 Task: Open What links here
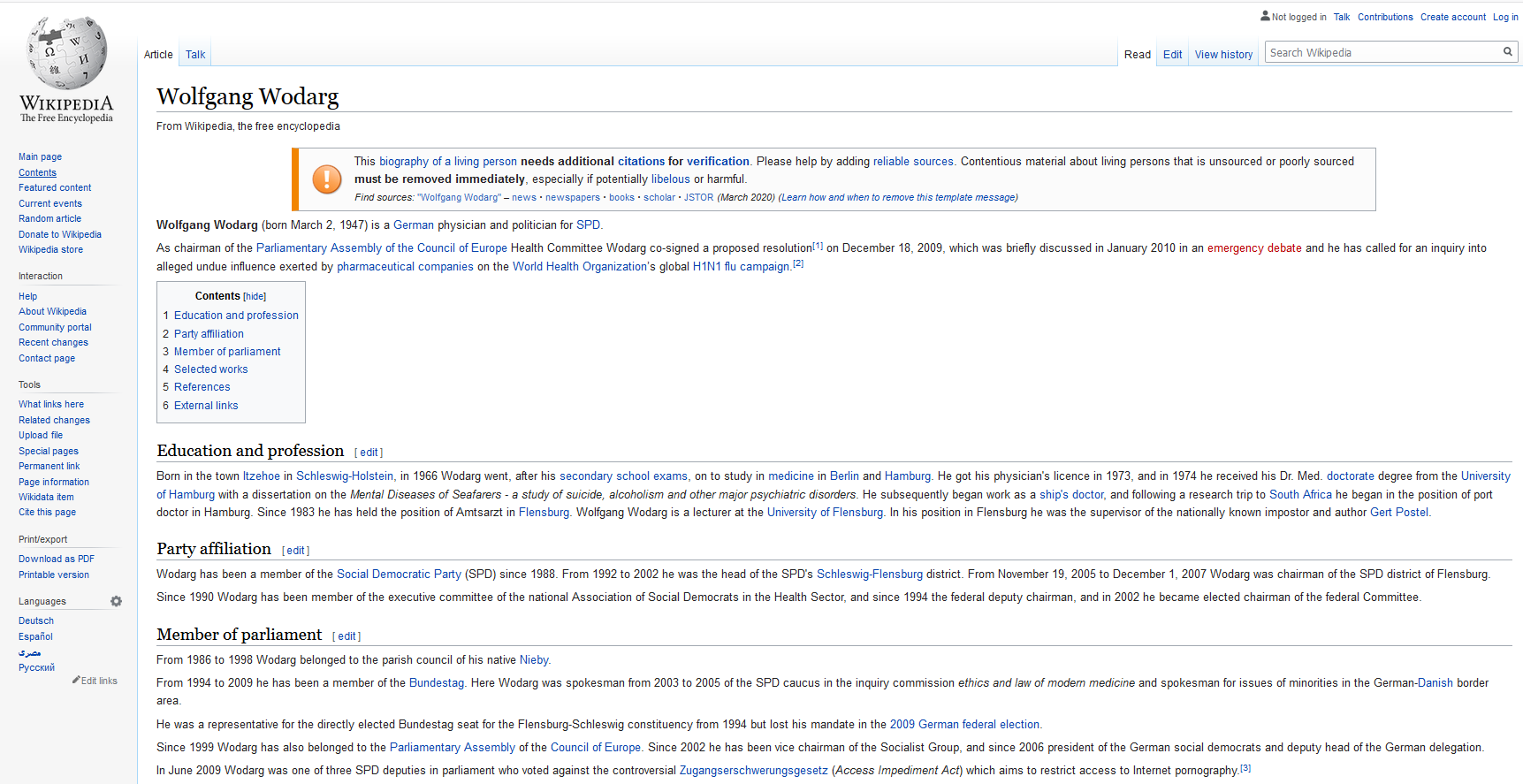click(x=51, y=405)
